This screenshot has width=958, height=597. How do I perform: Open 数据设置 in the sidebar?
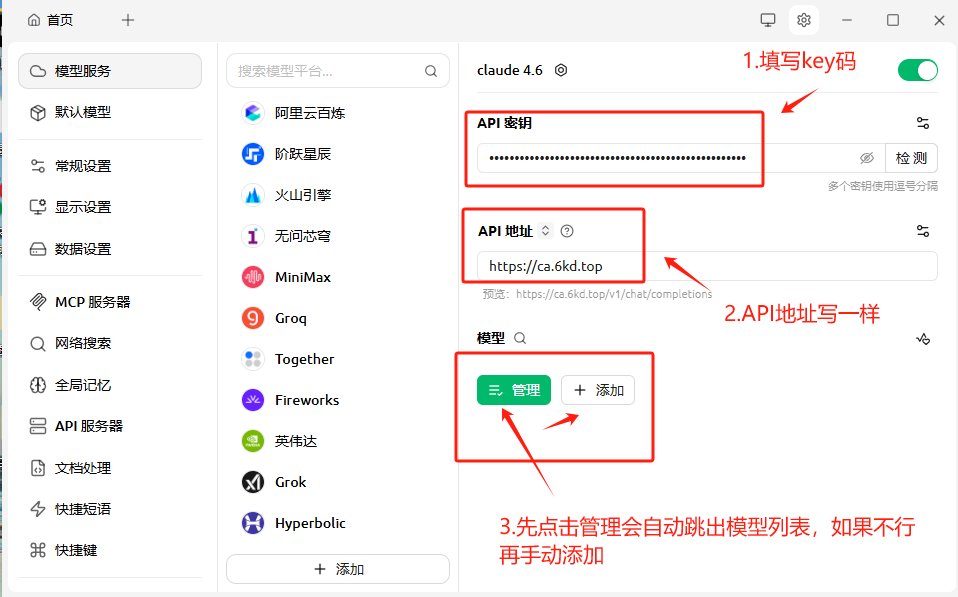(110, 249)
